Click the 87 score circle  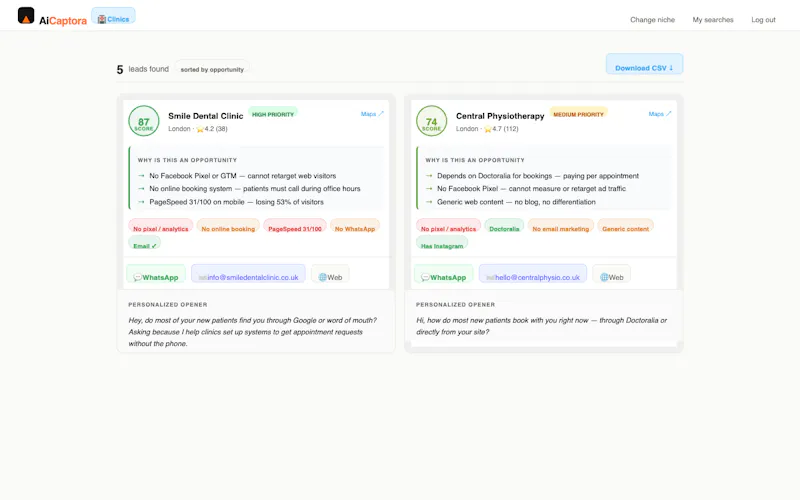coord(144,121)
